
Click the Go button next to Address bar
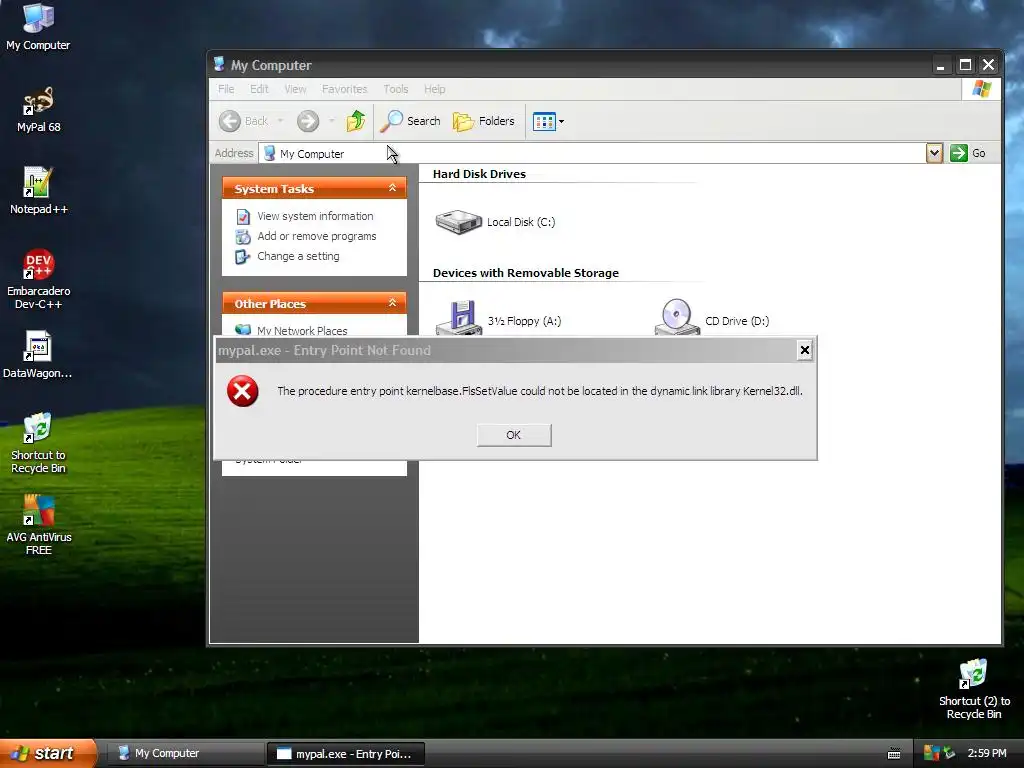coord(968,153)
